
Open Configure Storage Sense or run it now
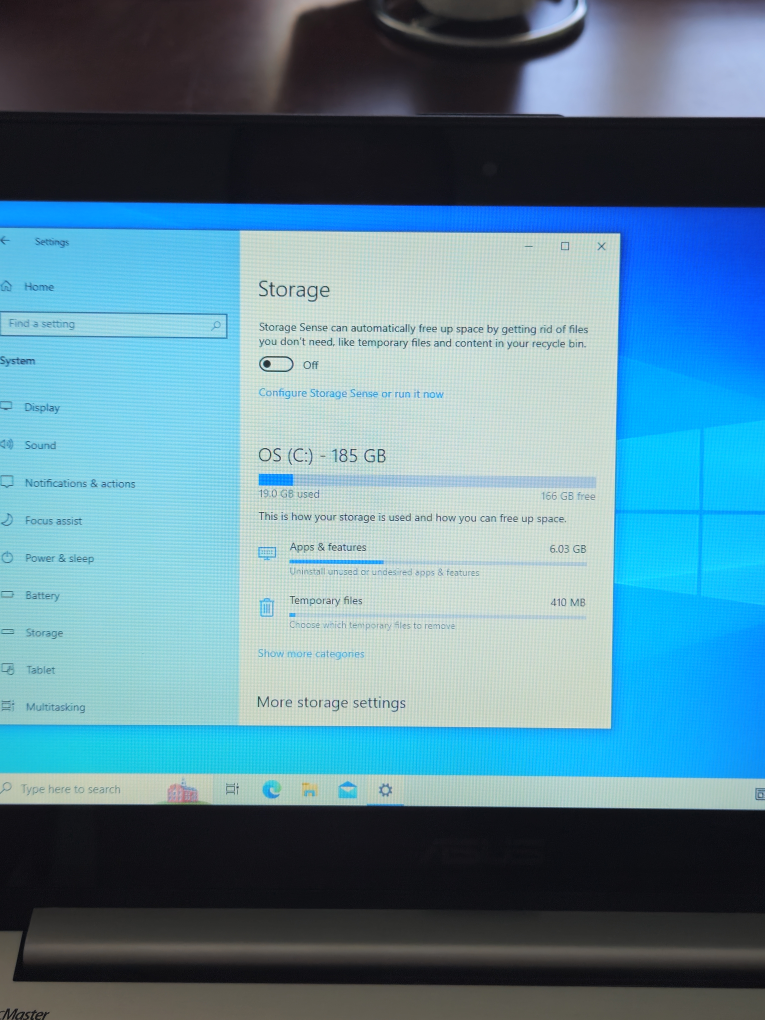pyautogui.click(x=351, y=394)
